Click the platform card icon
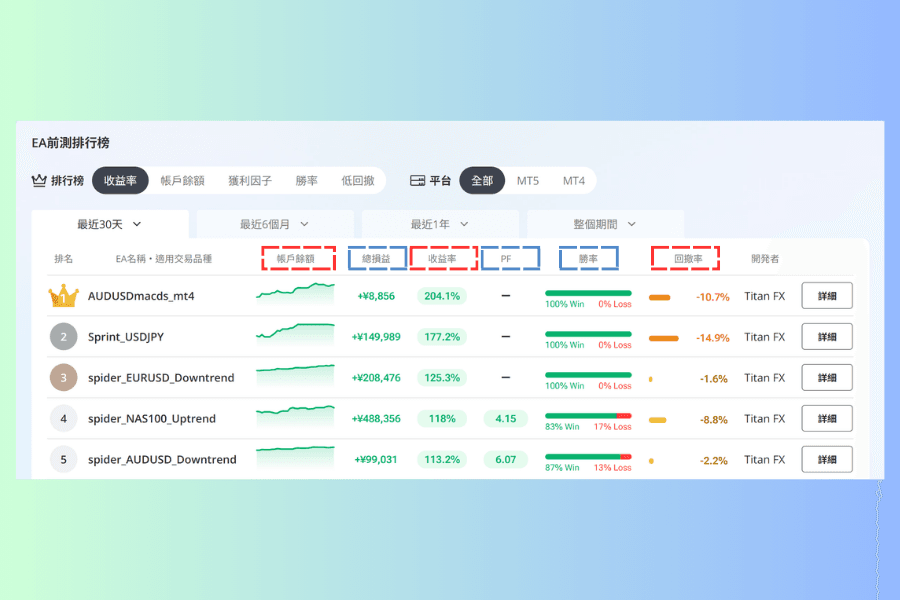 [x=417, y=181]
